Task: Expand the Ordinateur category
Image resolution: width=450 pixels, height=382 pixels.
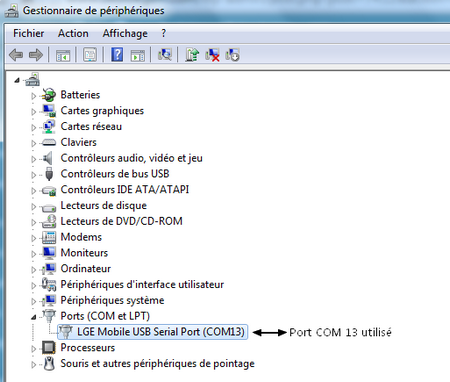Action: tap(34, 269)
